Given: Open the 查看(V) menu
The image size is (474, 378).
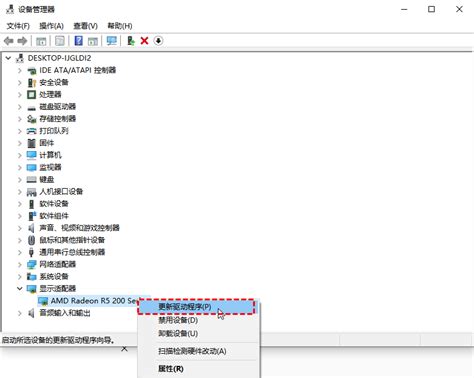Looking at the screenshot, I should (85, 26).
